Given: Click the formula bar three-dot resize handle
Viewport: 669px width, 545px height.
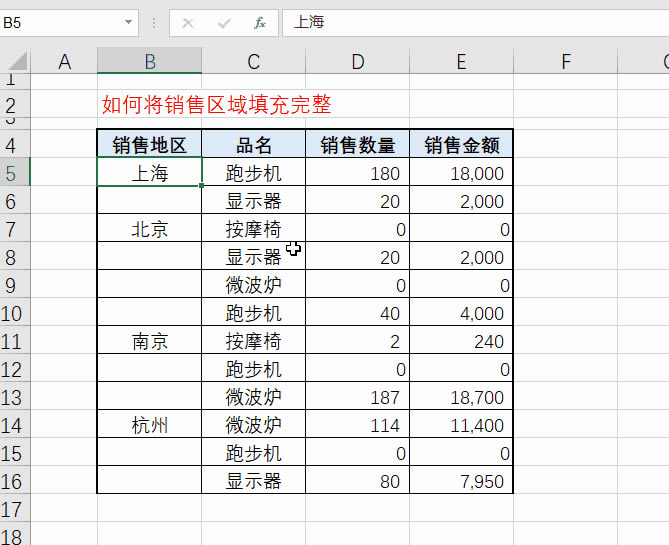Looking at the screenshot, I should (154, 23).
